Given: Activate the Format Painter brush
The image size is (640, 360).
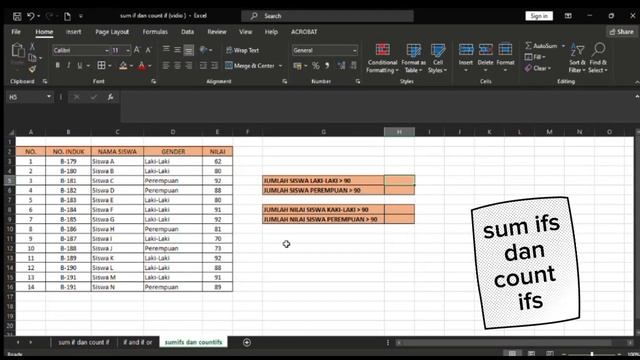Looking at the screenshot, I should pos(32,69).
